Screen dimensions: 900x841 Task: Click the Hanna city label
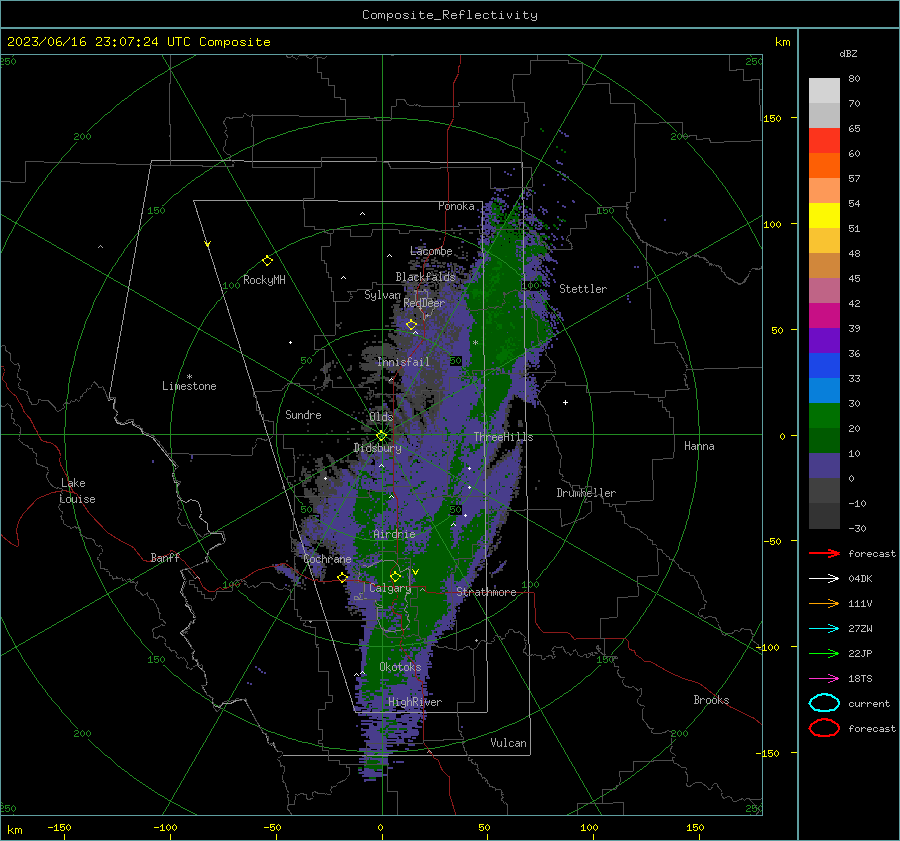point(699,446)
